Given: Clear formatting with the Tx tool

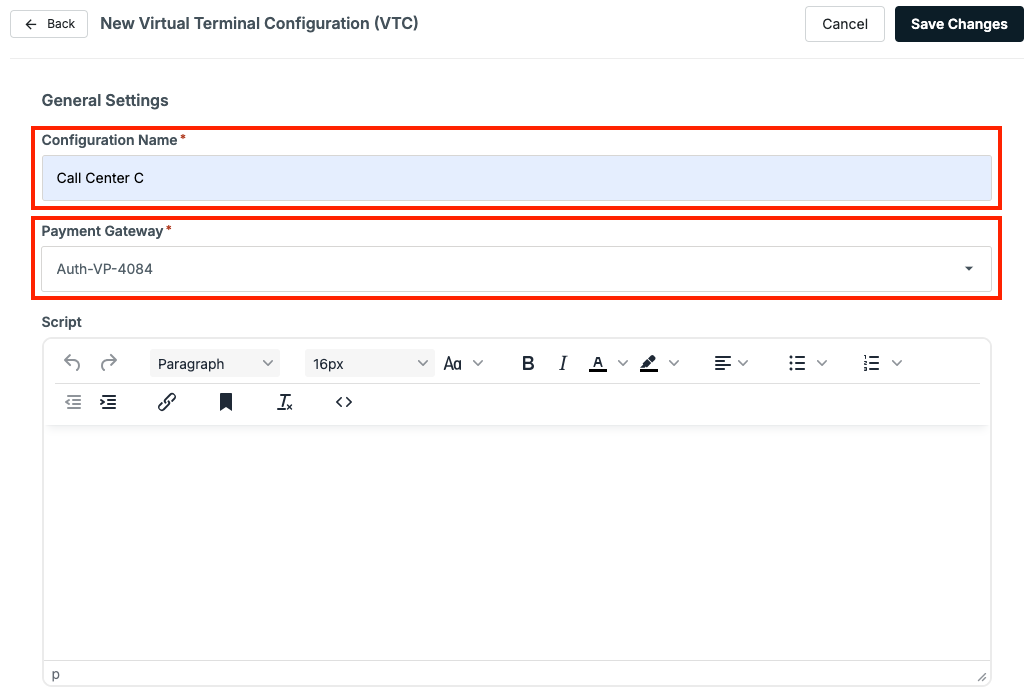Looking at the screenshot, I should (284, 401).
